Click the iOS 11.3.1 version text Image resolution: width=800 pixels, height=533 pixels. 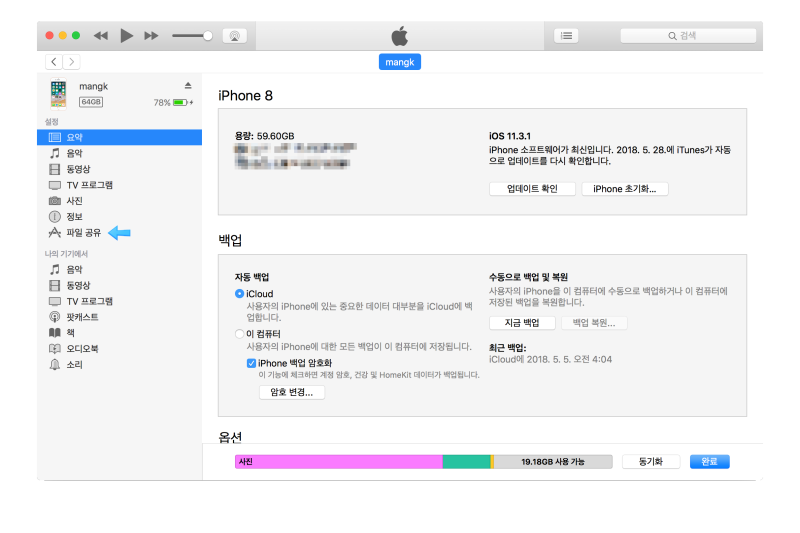510,136
